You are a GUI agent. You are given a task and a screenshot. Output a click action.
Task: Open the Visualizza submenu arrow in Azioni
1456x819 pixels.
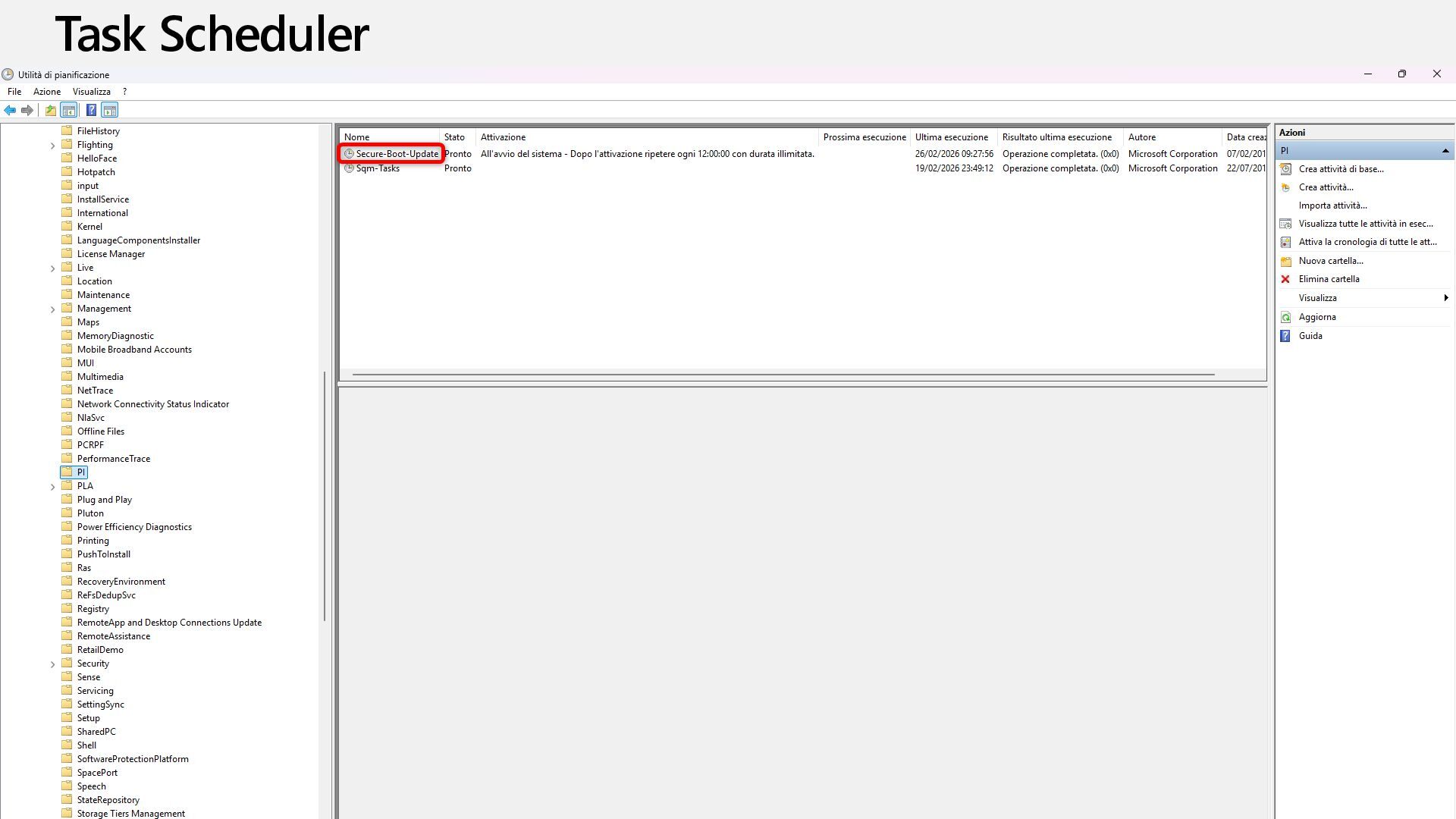(1445, 298)
